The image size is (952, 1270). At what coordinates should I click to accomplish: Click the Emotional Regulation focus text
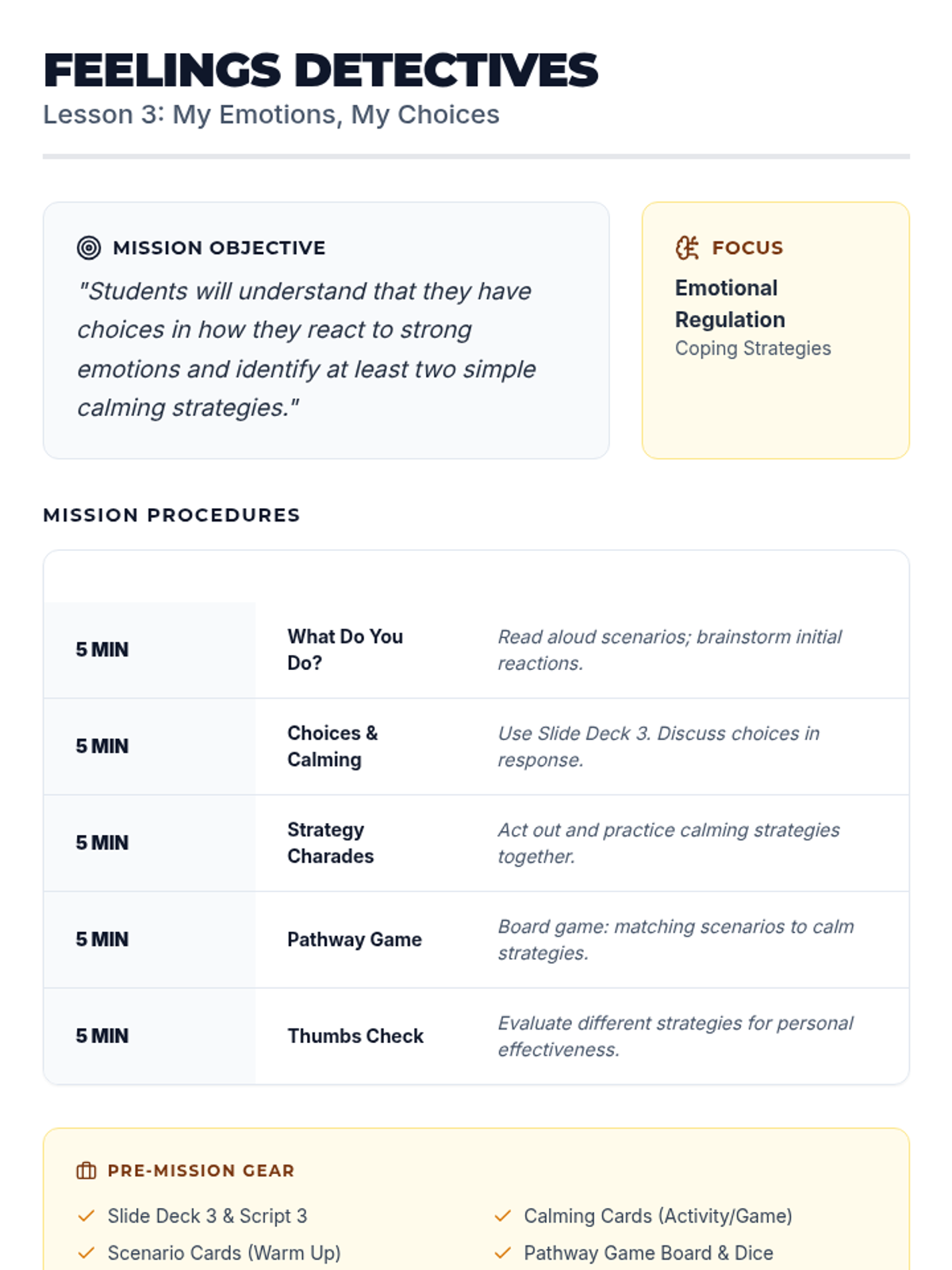(x=730, y=303)
